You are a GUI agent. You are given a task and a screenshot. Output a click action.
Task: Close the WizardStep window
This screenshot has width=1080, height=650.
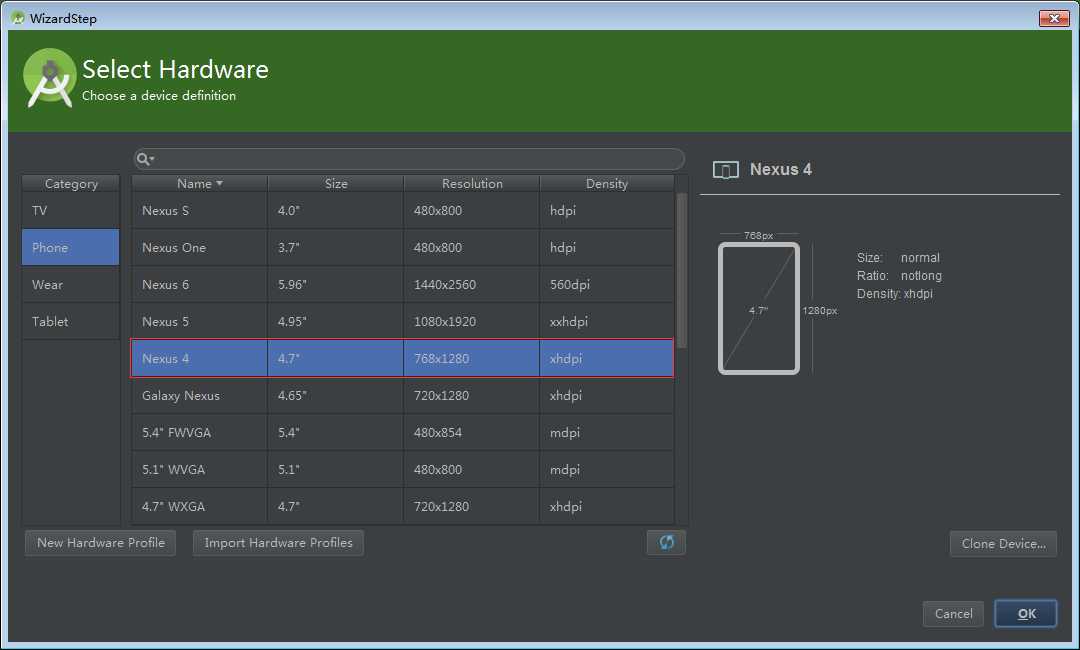click(1054, 18)
